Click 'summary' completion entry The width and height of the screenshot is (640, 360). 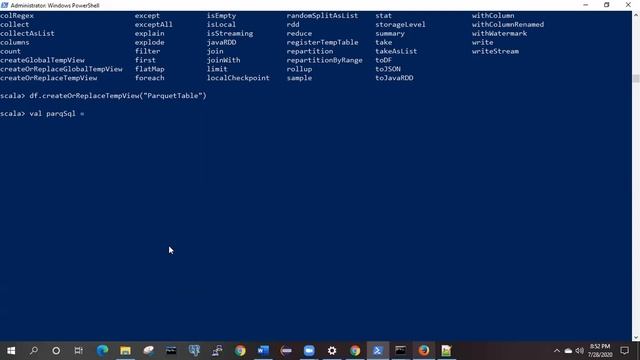[x=390, y=33]
